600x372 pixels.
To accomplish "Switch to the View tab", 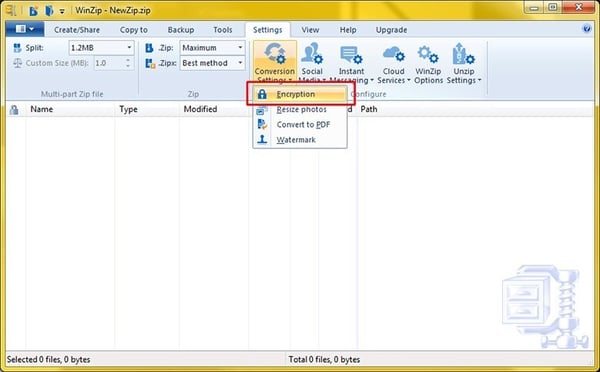I will click(x=310, y=30).
